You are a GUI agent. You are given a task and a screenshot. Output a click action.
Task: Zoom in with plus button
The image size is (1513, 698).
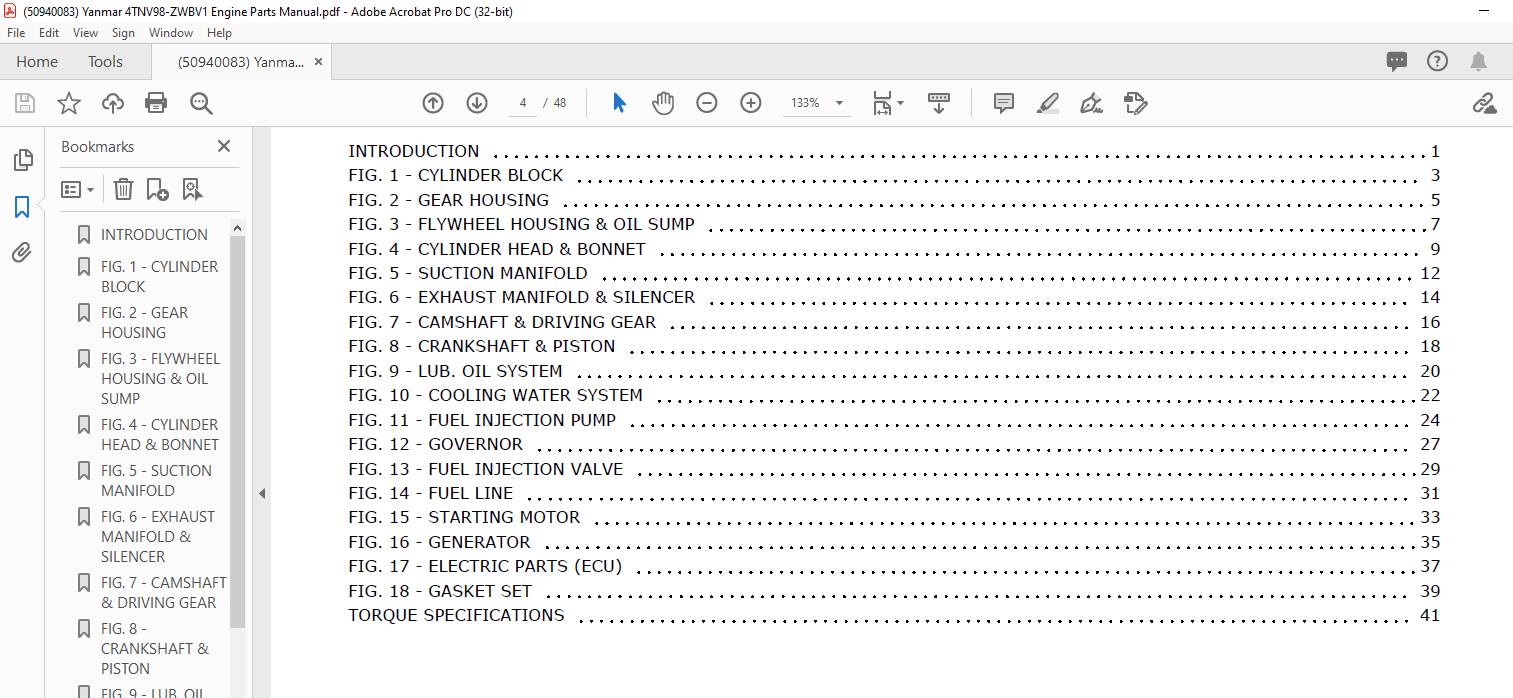[751, 103]
